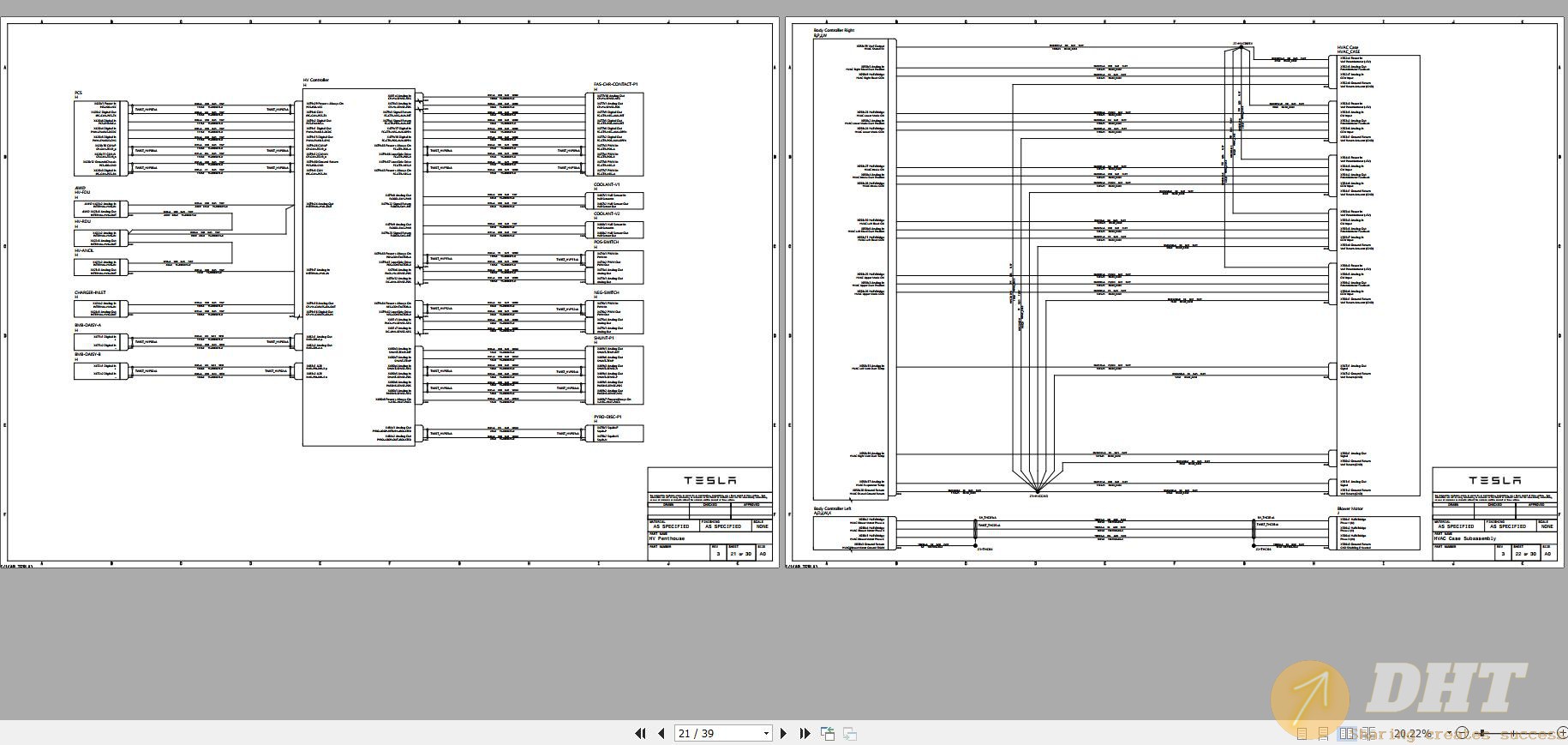1568x745 pixels.
Task: Click the zoom slider handle
Action: pyautogui.click(x=1481, y=733)
